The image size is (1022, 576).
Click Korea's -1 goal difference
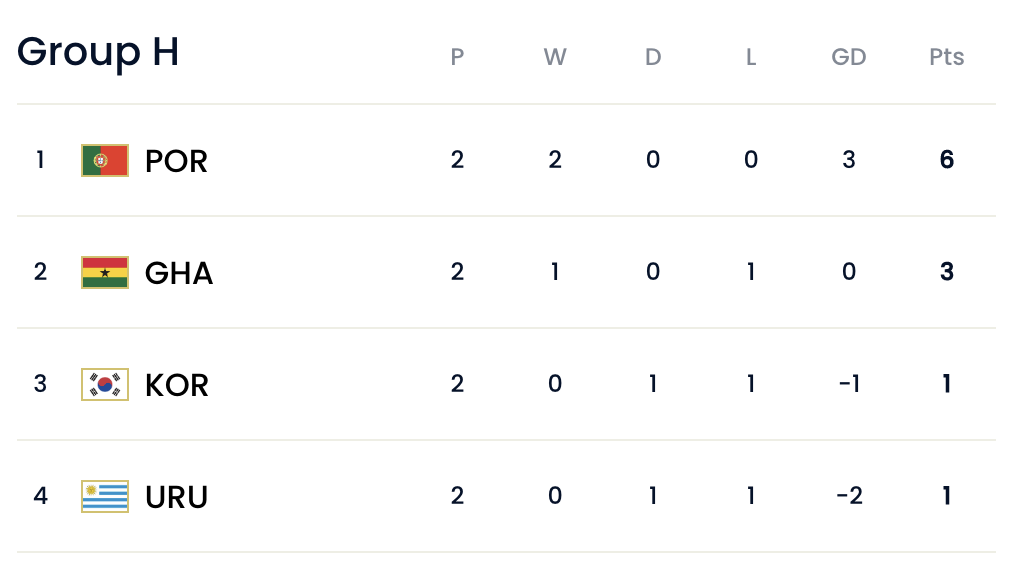pos(849,384)
